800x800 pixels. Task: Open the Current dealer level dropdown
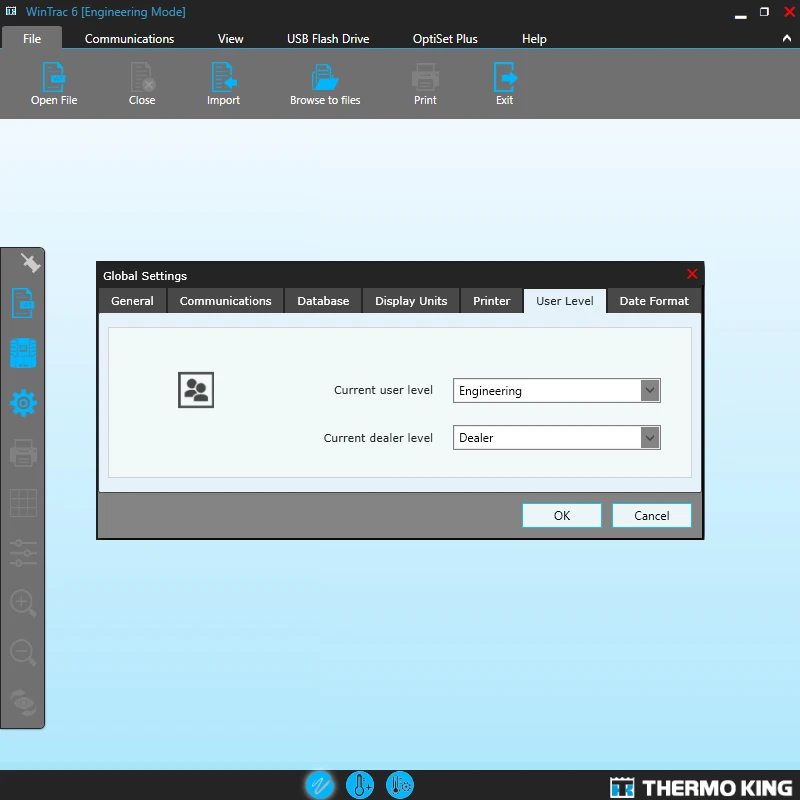coord(650,437)
